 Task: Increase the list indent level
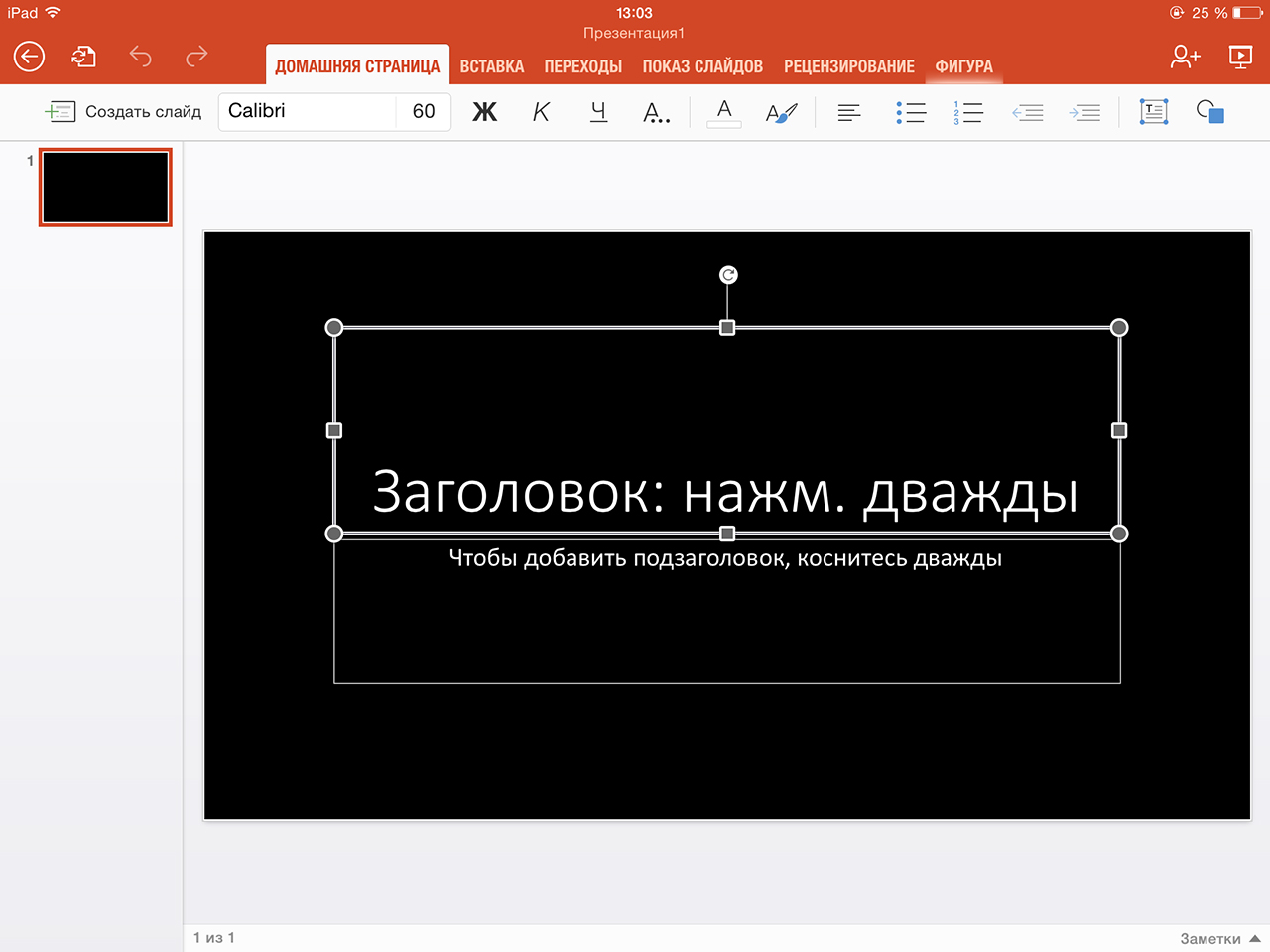pos(1084,112)
